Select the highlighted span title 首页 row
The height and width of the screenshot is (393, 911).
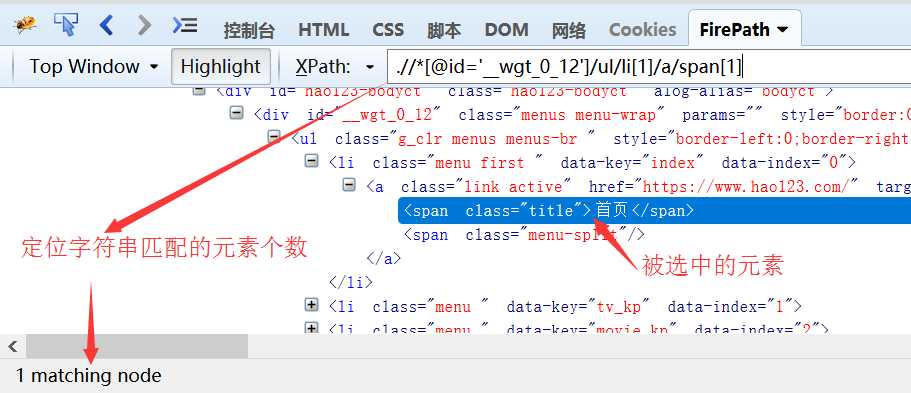pyautogui.click(x=654, y=210)
